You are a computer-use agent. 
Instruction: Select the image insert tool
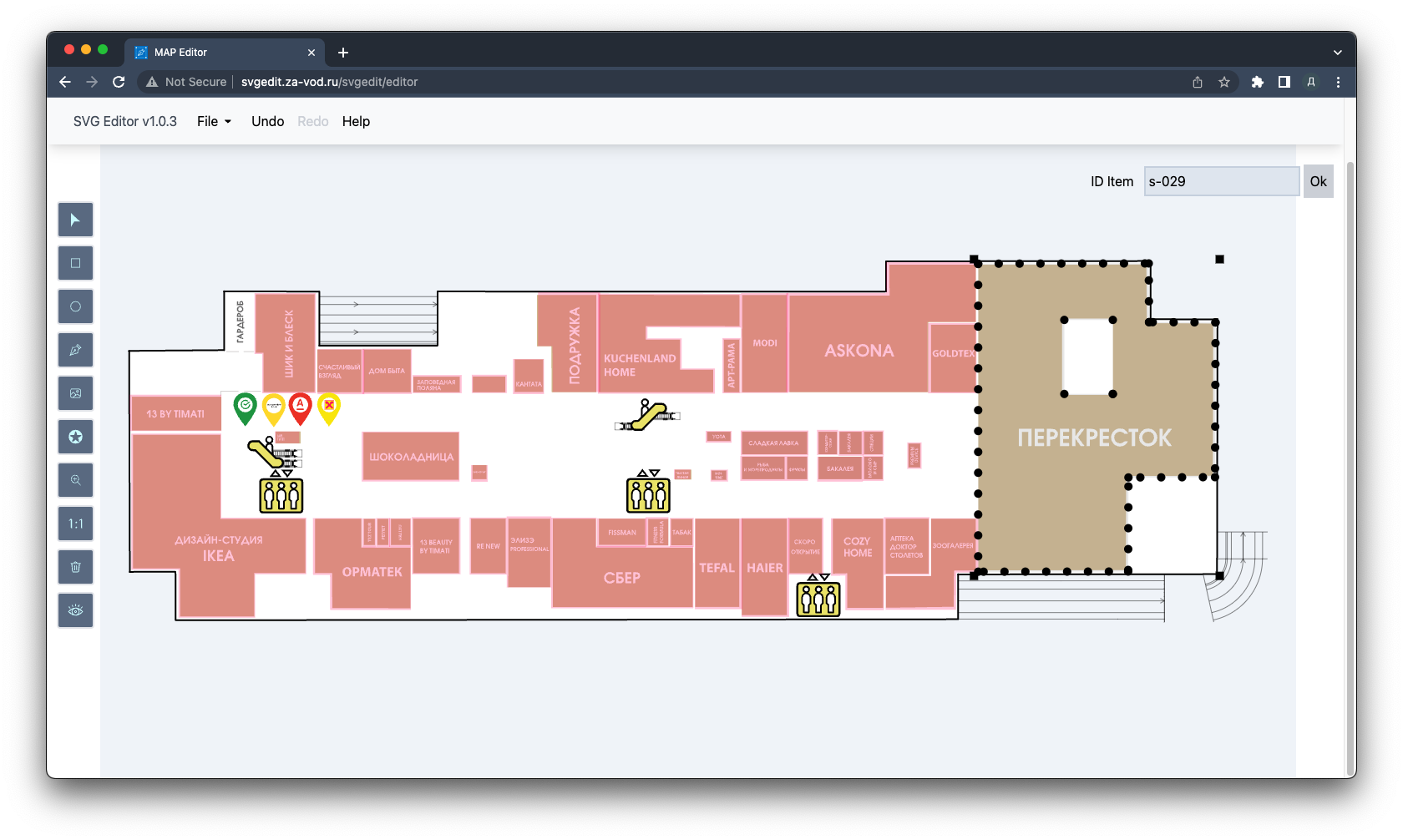click(75, 393)
